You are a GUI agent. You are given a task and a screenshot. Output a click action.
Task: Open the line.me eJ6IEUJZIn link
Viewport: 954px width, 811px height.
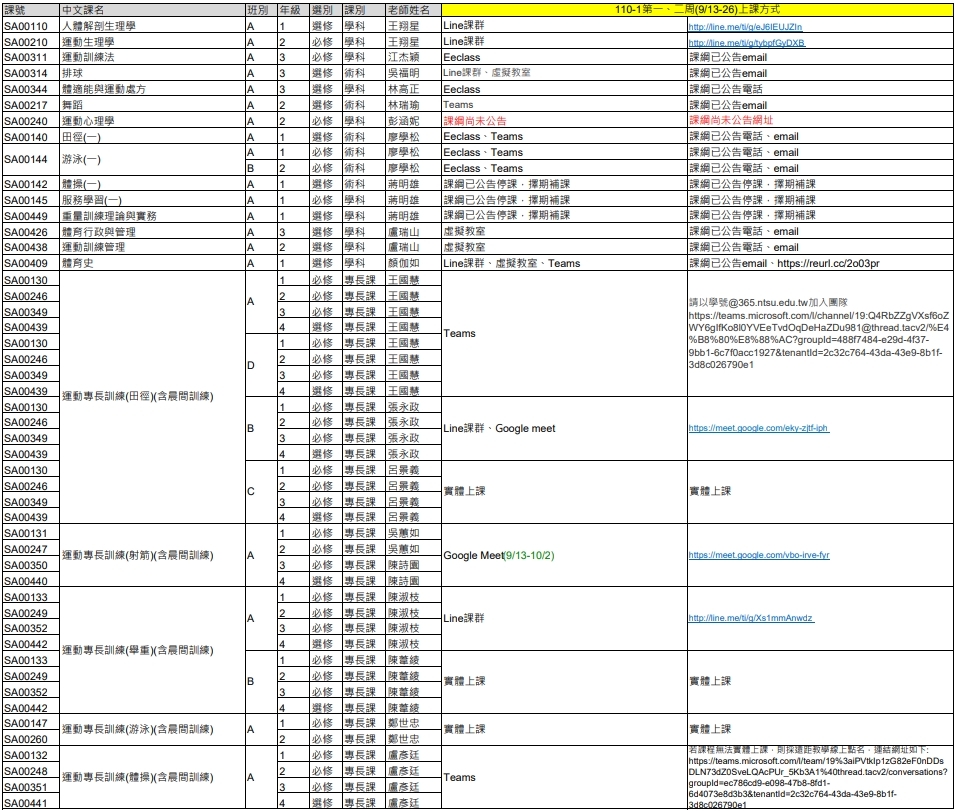pyautogui.click(x=745, y=27)
